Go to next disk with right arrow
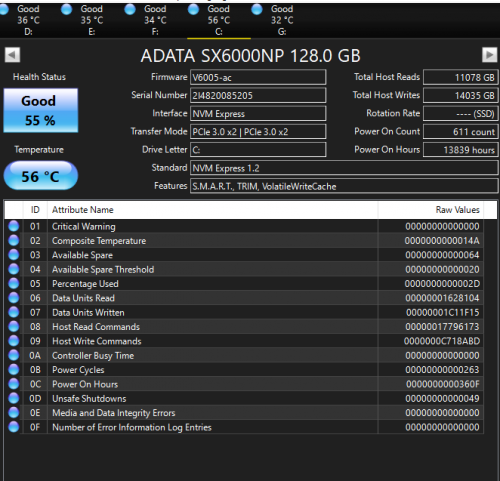The height and width of the screenshot is (481, 500). point(489,55)
